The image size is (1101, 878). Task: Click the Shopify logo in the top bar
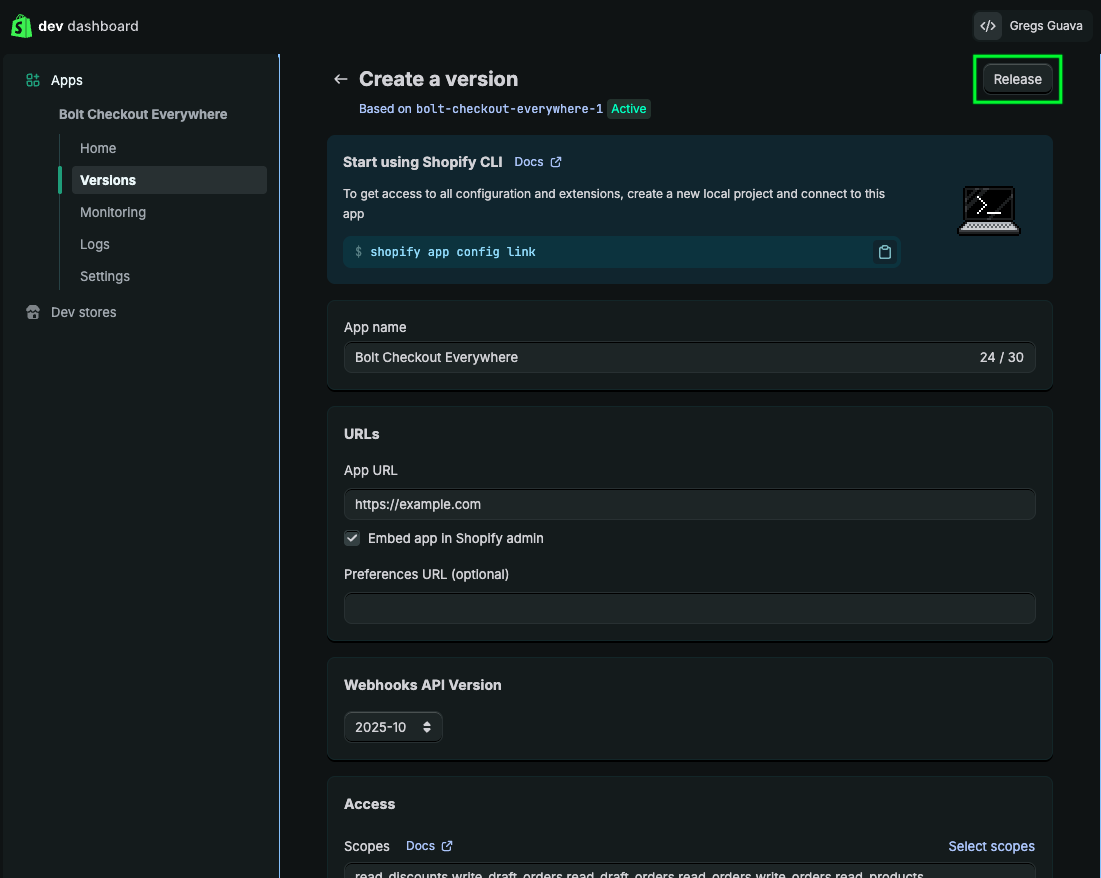pos(21,25)
